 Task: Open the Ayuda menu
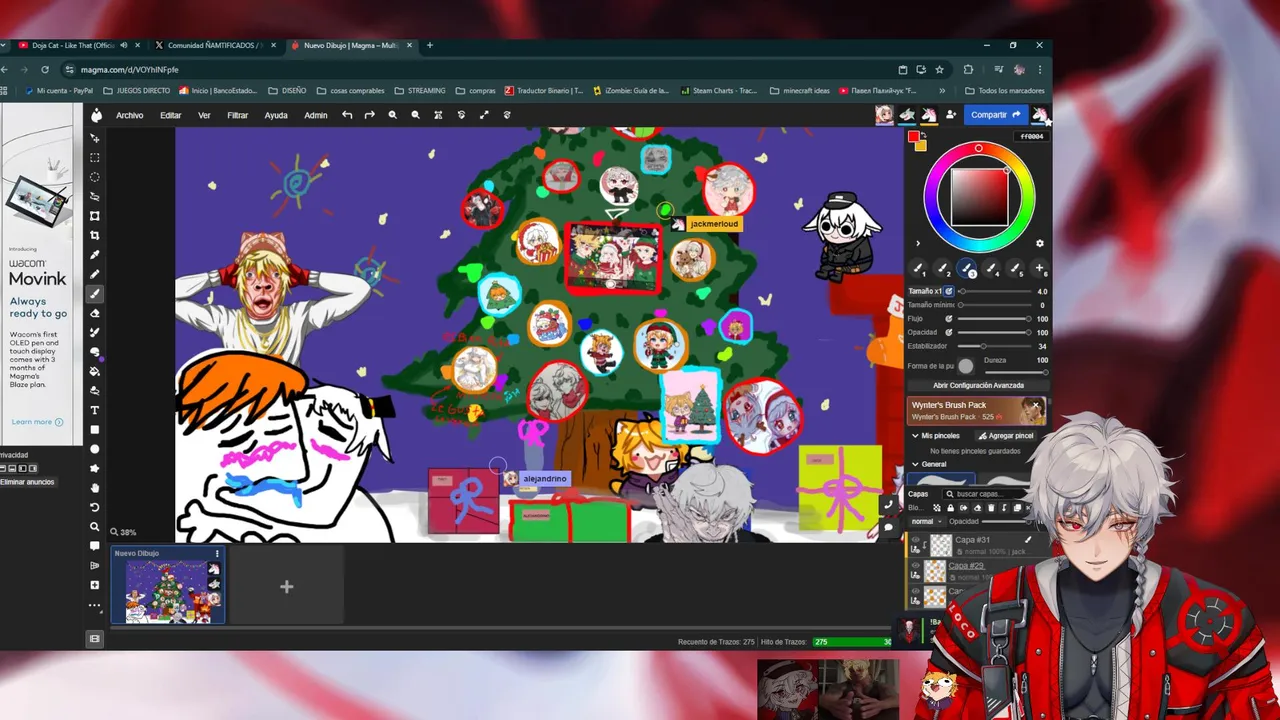(x=276, y=115)
